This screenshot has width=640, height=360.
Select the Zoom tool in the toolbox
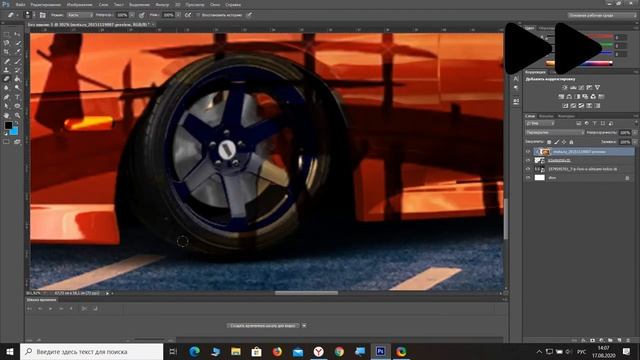[x=17, y=115]
